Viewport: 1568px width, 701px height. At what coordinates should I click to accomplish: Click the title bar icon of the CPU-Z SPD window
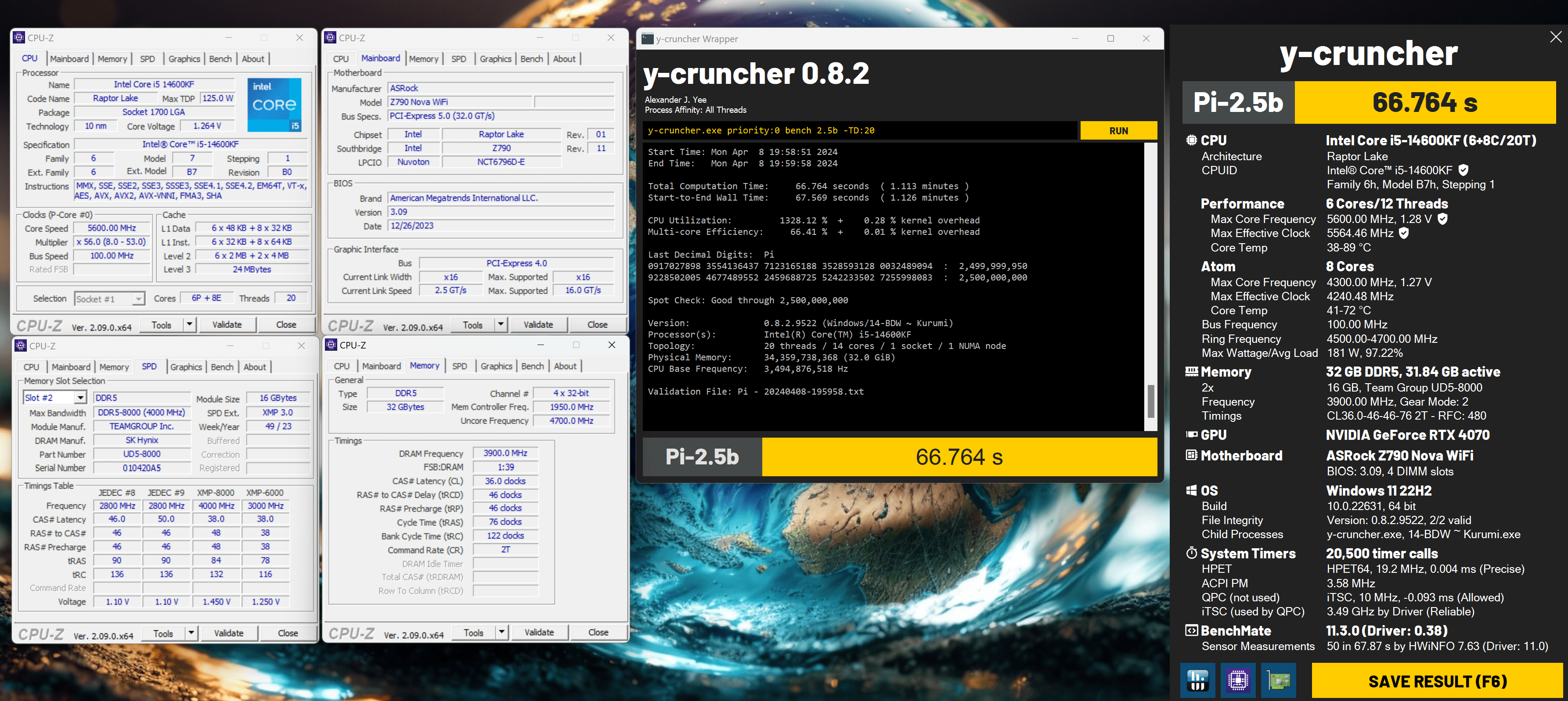pos(21,345)
